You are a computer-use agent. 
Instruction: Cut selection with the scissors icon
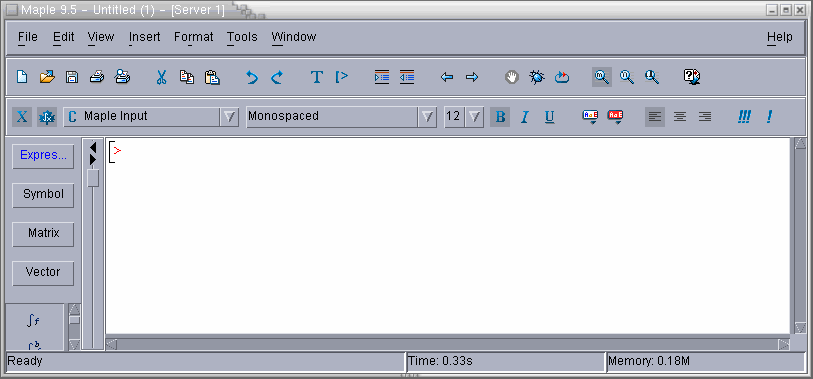click(x=161, y=77)
